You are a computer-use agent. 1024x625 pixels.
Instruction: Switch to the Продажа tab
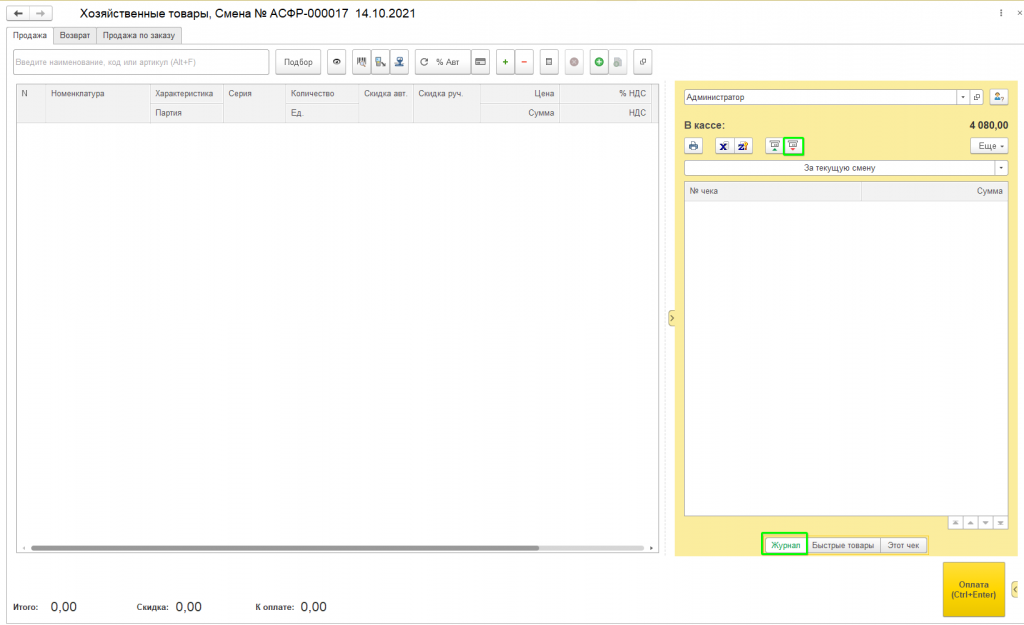(x=30, y=35)
